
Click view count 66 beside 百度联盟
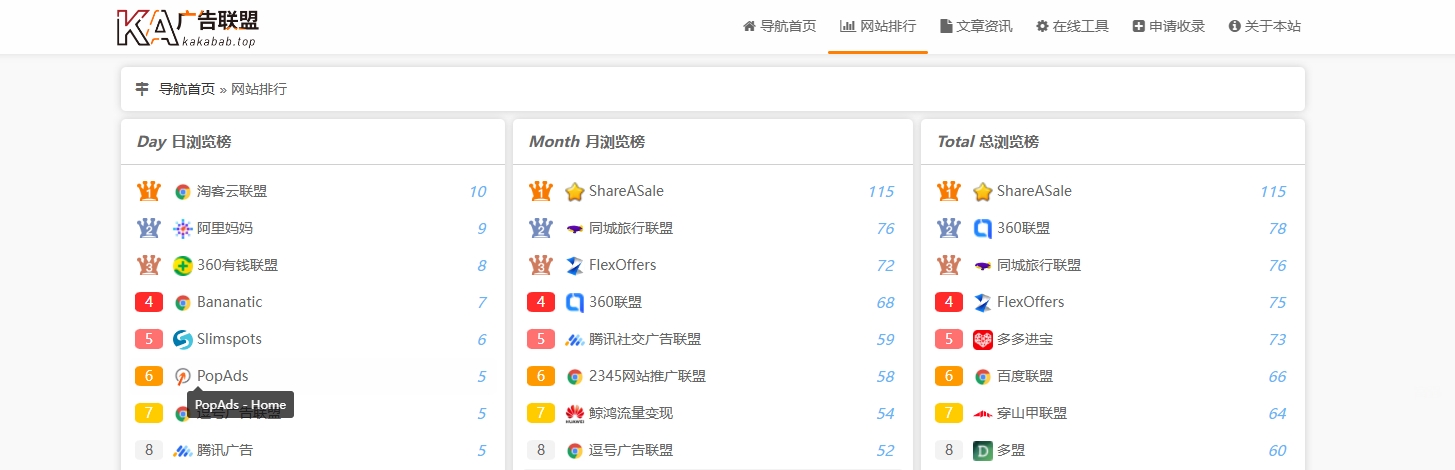click(1277, 377)
